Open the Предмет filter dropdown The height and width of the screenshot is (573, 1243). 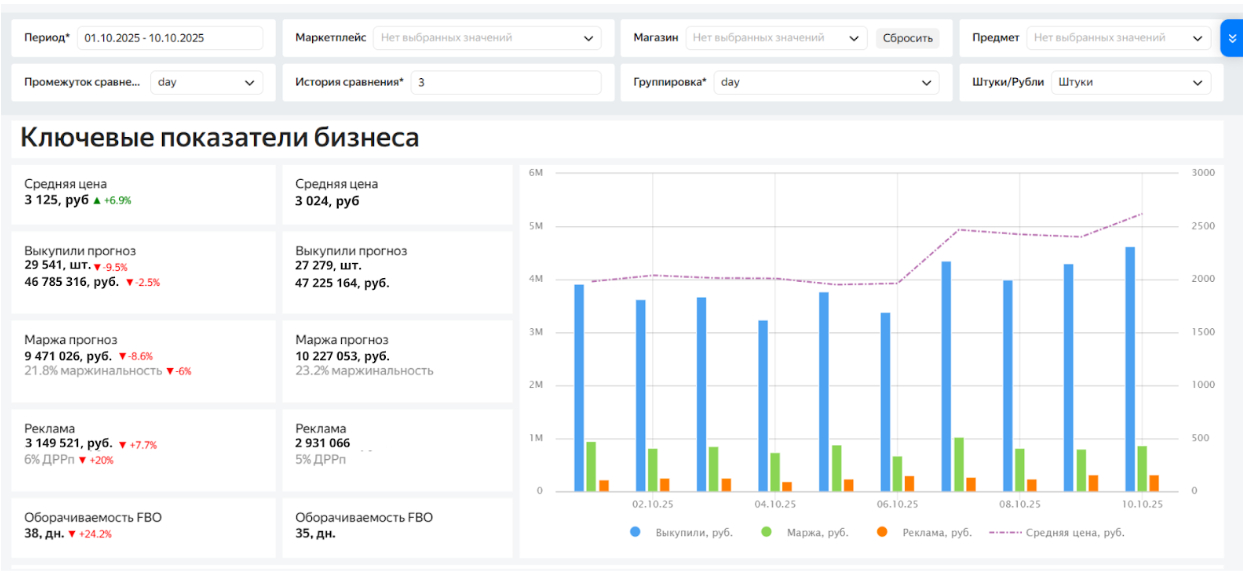click(x=1118, y=38)
